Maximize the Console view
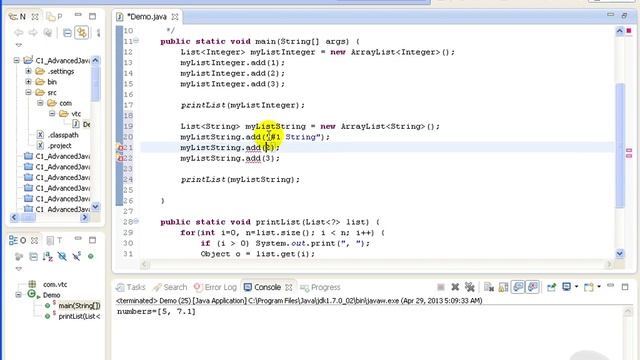This screenshot has width=640, height=360. (625, 287)
